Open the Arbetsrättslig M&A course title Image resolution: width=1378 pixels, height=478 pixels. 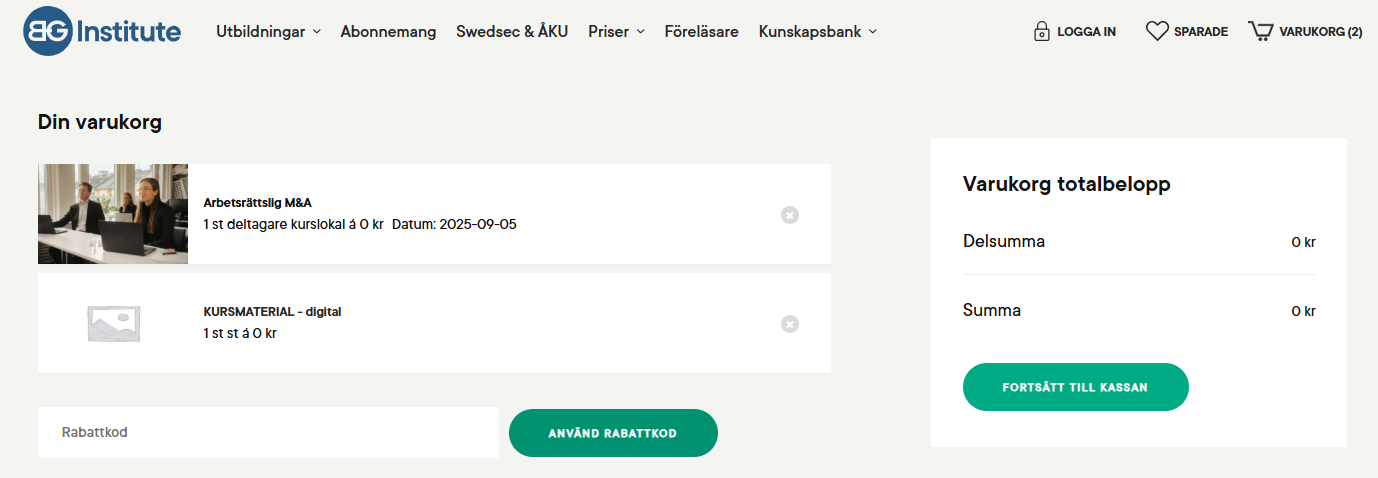[x=257, y=203]
